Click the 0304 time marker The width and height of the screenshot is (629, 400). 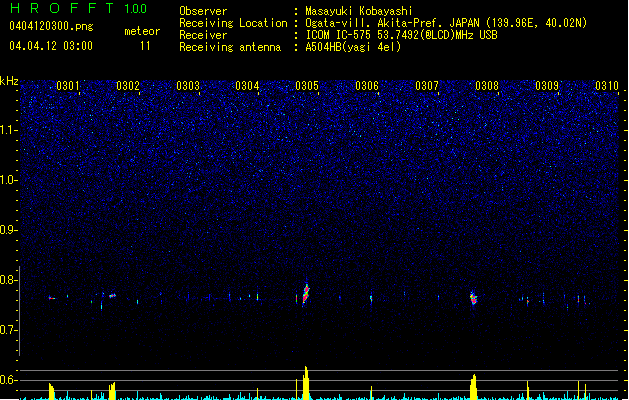247,86
